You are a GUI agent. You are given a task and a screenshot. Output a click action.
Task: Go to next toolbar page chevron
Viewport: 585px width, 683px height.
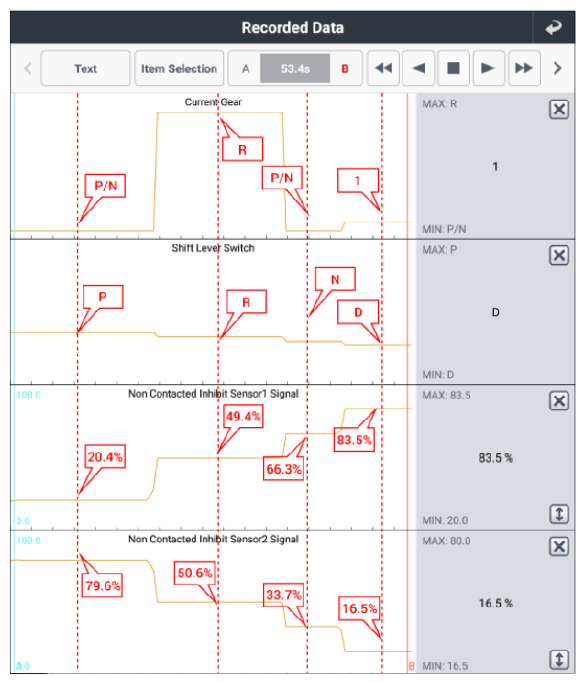tap(558, 68)
